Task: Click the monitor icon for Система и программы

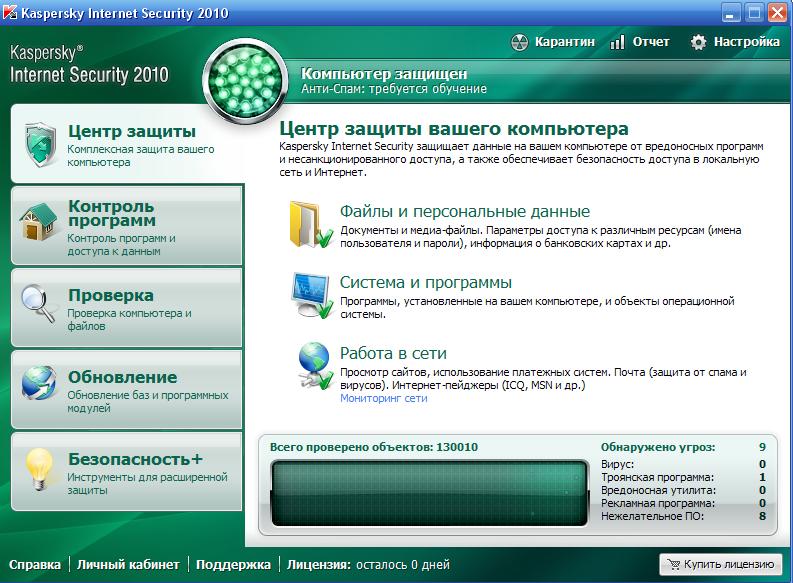Action: pyautogui.click(x=312, y=295)
